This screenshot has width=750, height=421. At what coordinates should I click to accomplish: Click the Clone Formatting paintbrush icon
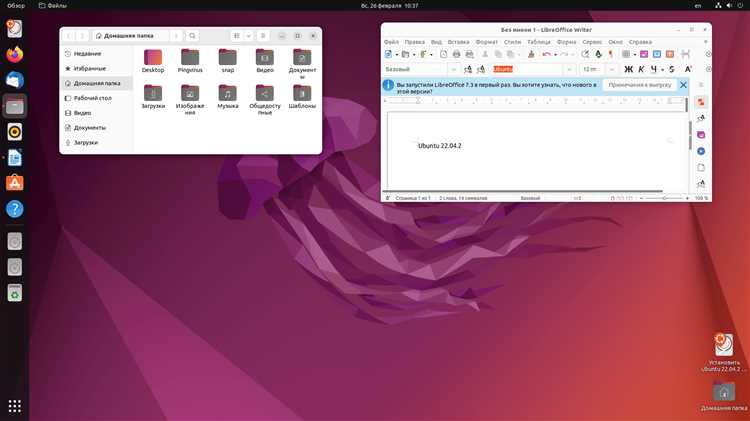click(x=531, y=55)
